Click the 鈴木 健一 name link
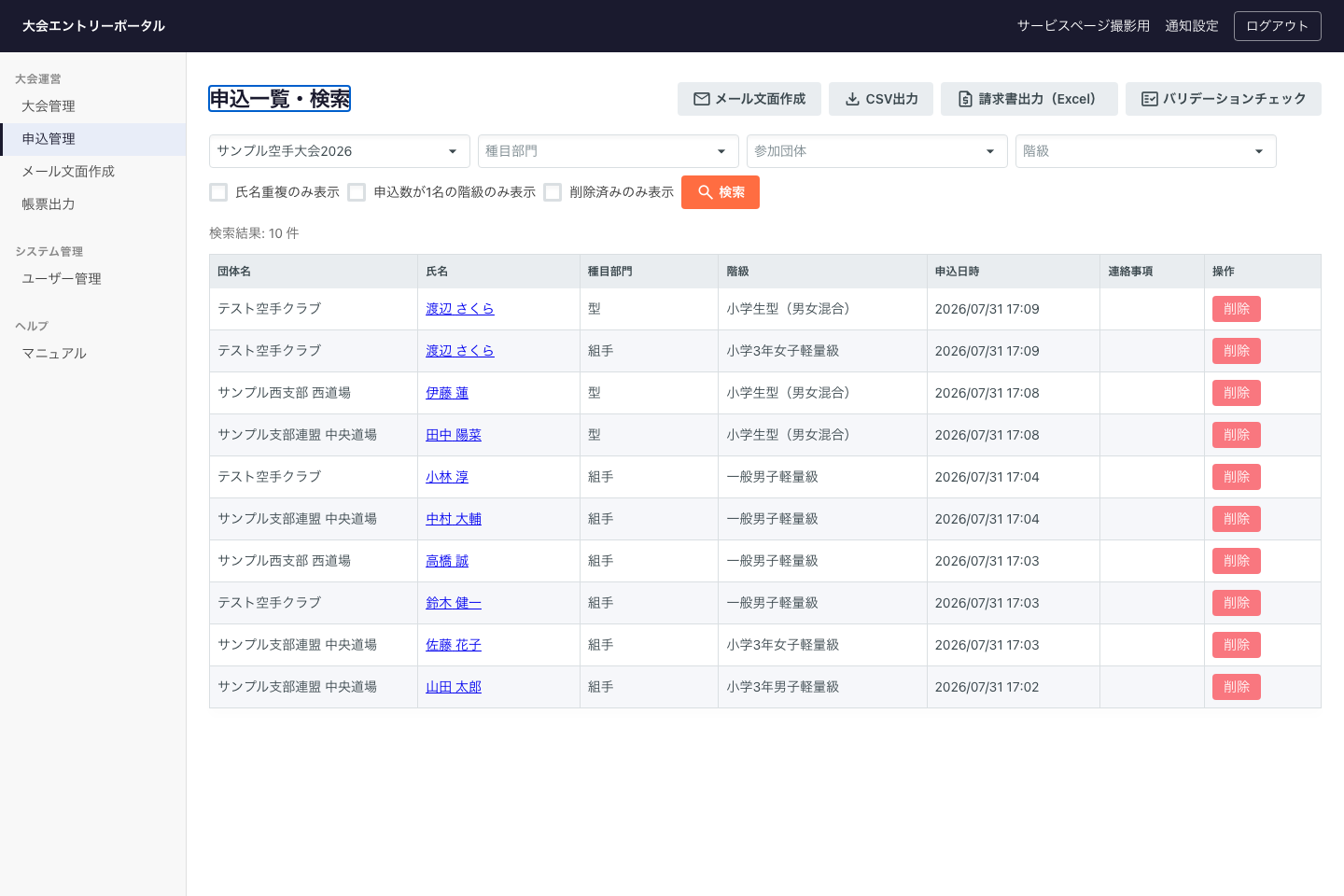Image resolution: width=1344 pixels, height=896 pixels. [454, 603]
